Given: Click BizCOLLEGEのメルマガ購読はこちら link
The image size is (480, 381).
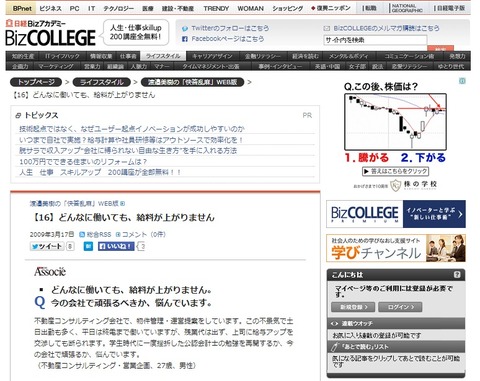Looking at the screenshot, I should (386, 29).
